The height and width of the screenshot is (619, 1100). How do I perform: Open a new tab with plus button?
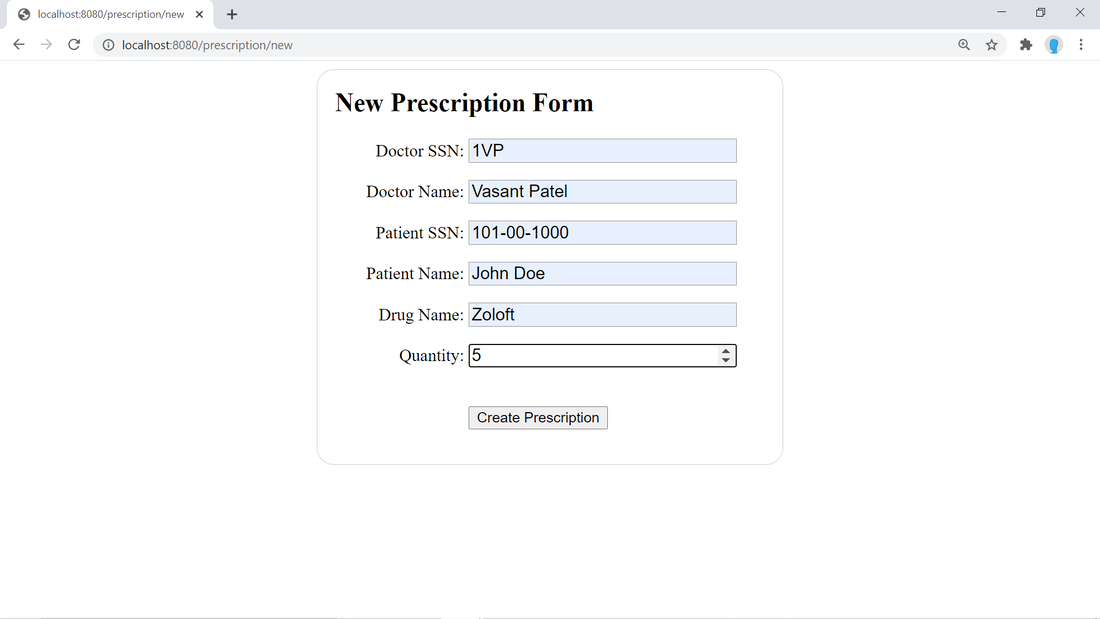pyautogui.click(x=232, y=15)
